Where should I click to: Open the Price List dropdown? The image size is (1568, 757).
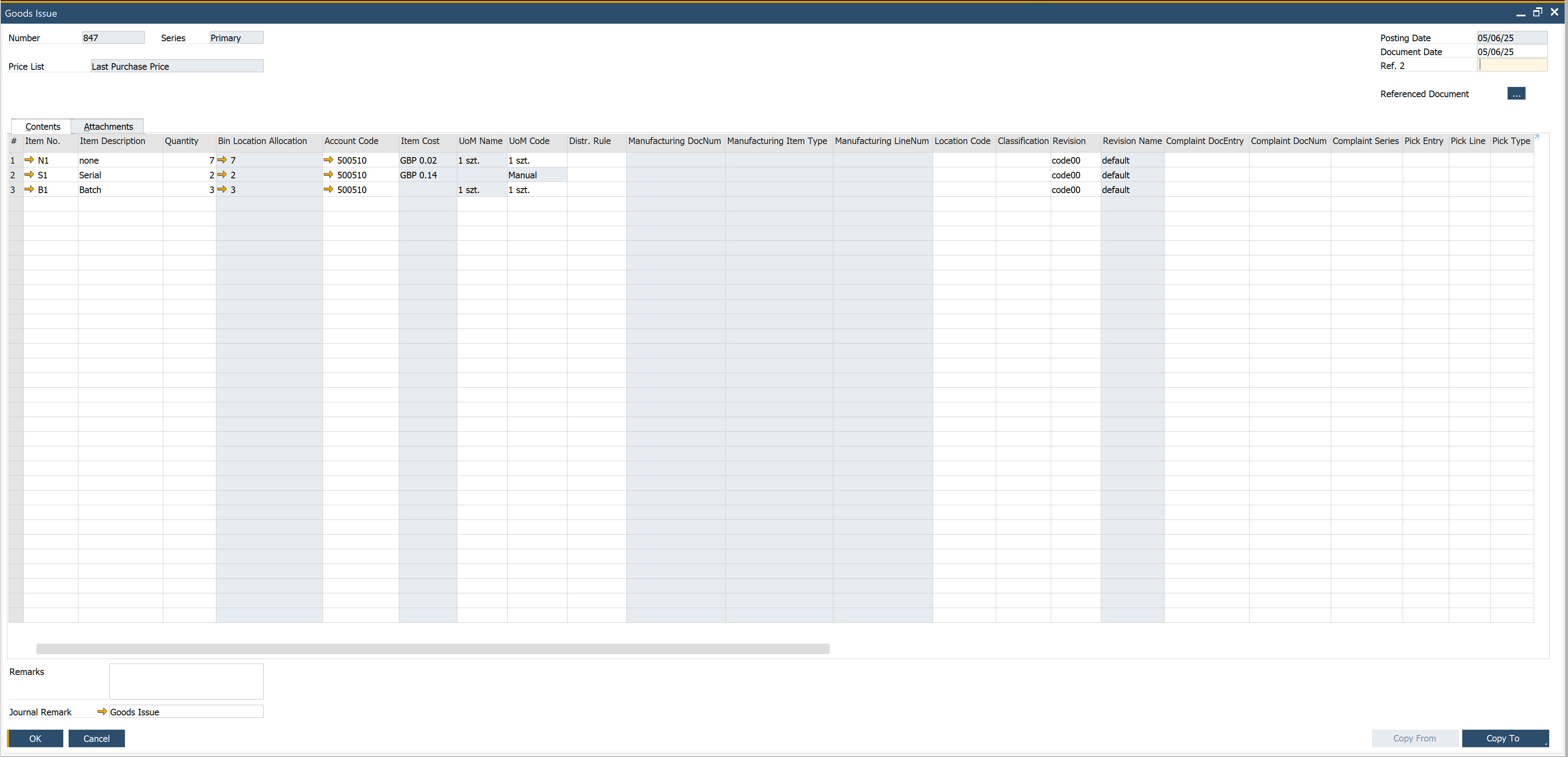(x=176, y=67)
